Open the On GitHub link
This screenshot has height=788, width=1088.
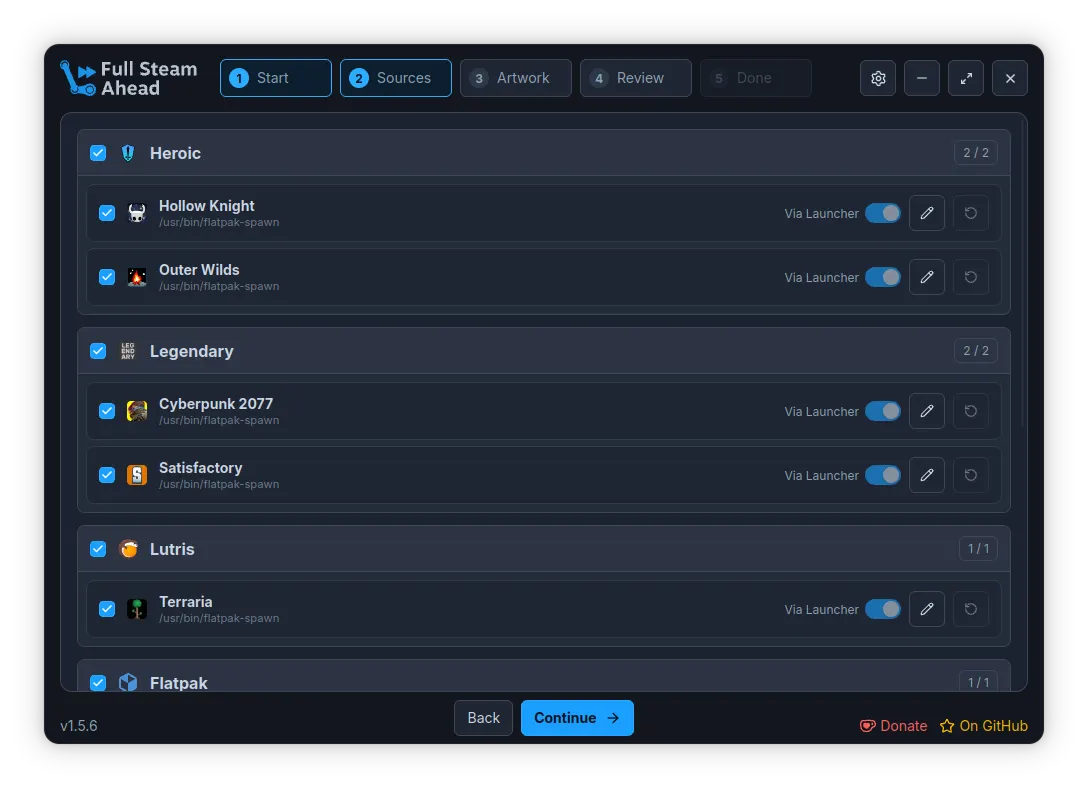(x=984, y=726)
